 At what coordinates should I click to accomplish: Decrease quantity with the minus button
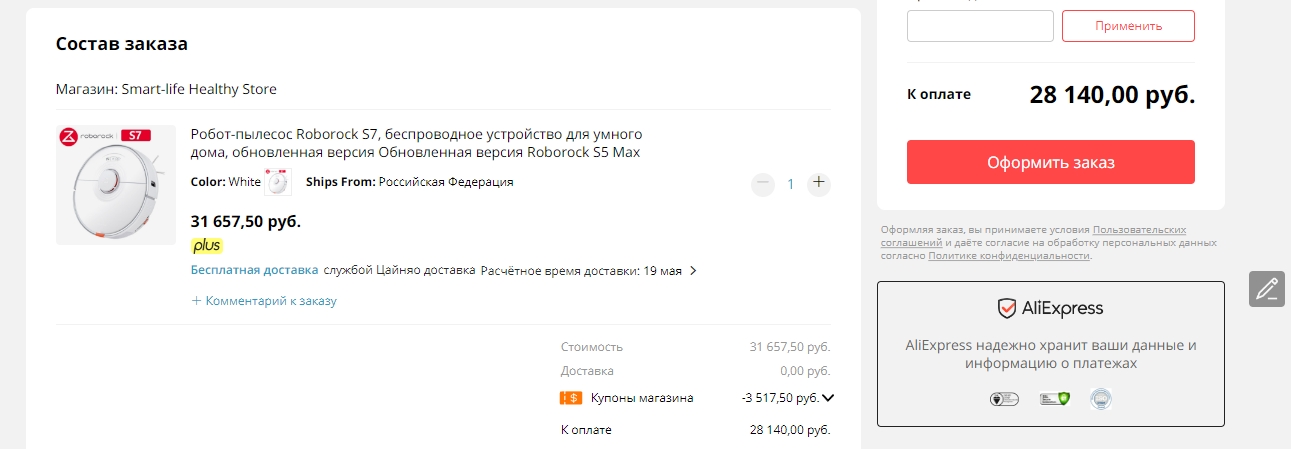[763, 183]
